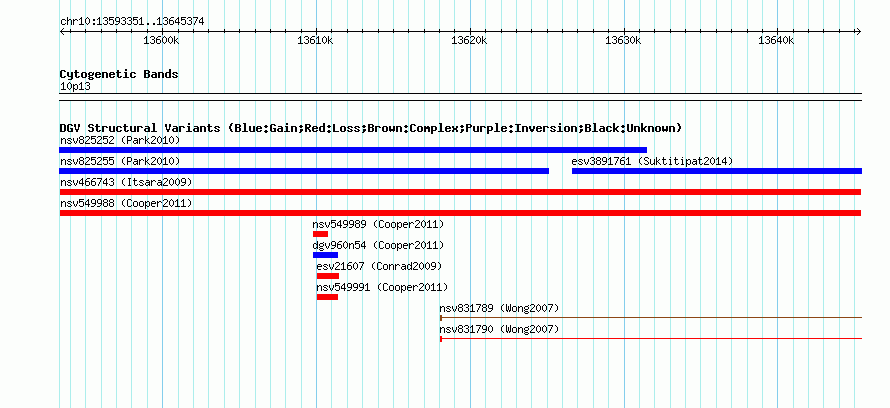Select the small red nsv549991 bar

(328, 297)
